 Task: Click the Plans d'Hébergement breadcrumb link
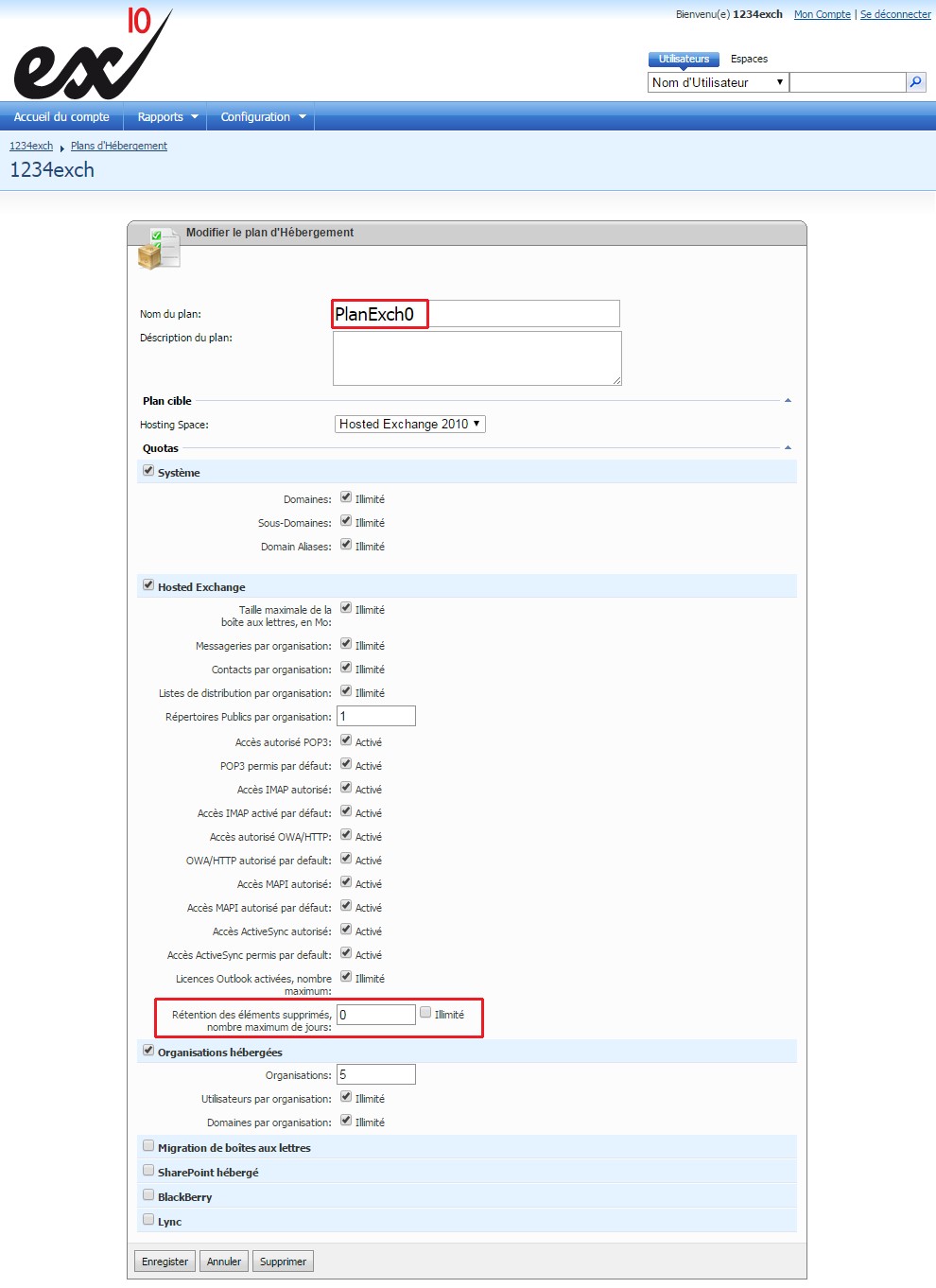[x=119, y=146]
